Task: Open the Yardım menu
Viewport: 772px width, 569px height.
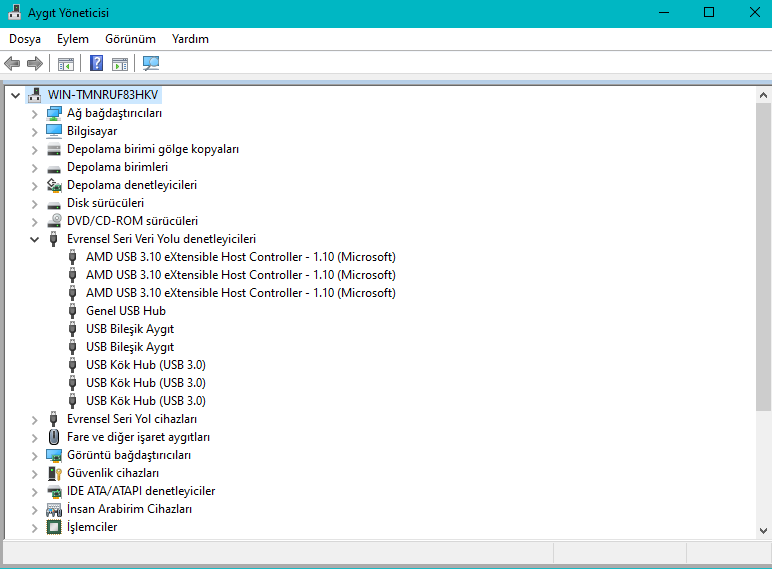Action: click(x=190, y=39)
